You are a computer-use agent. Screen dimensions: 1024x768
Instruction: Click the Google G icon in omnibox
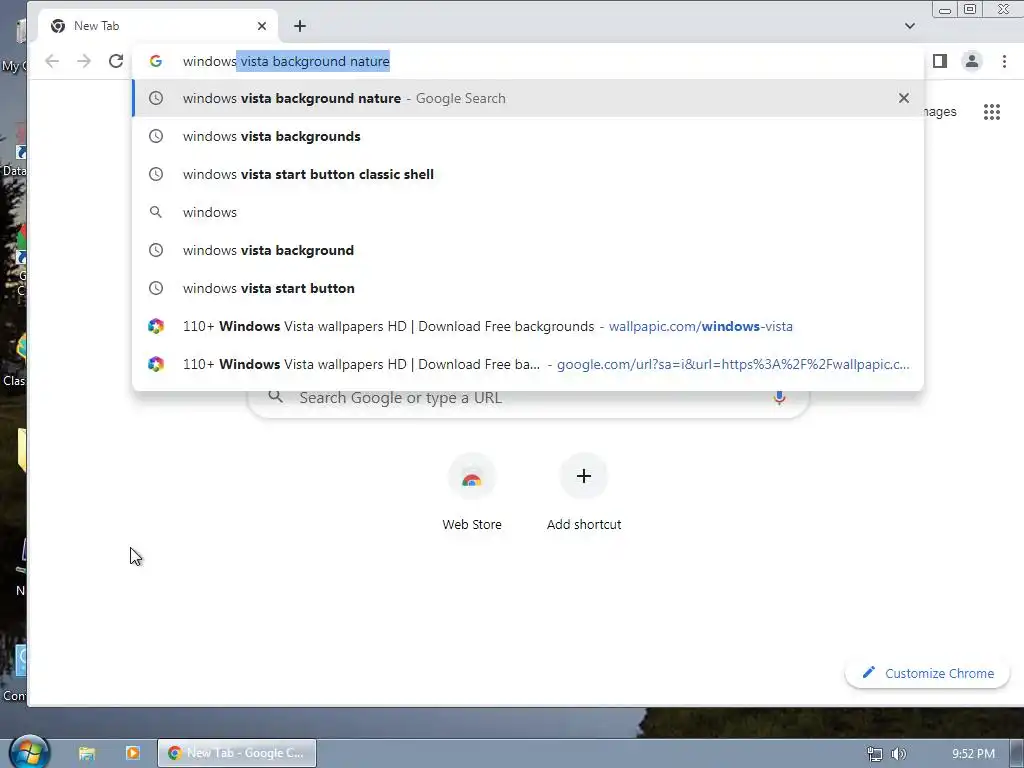[x=155, y=61]
